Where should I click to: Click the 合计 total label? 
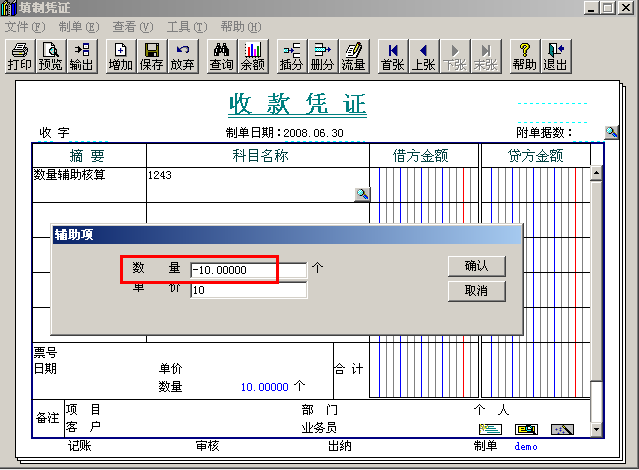[x=348, y=369]
